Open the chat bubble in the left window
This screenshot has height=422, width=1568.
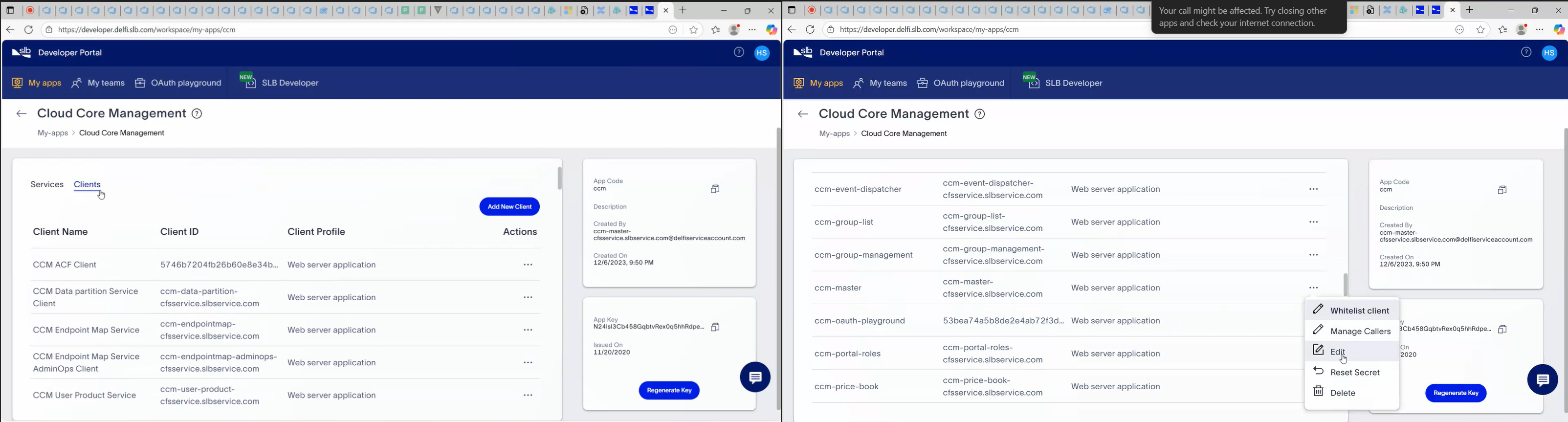point(755,378)
